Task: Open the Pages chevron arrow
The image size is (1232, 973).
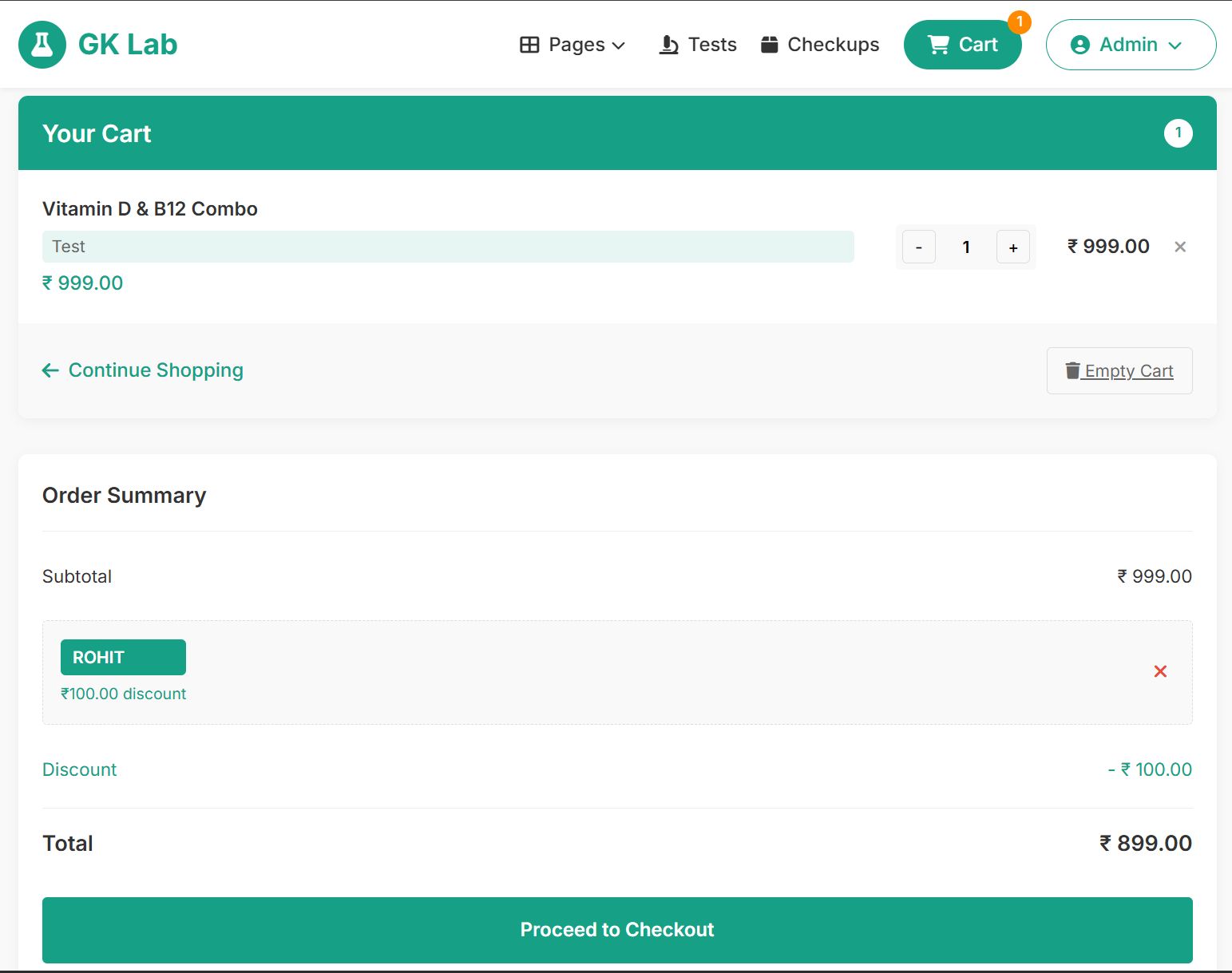Action: [620, 45]
